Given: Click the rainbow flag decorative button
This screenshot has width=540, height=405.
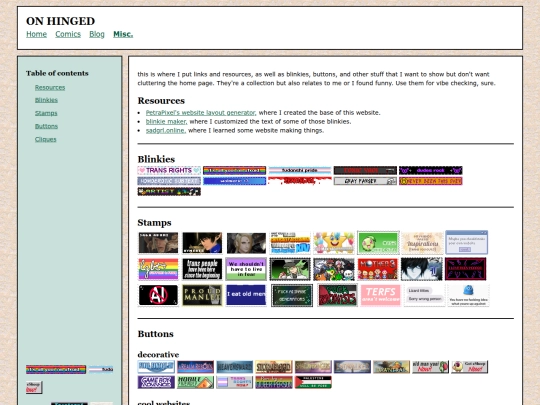Looking at the screenshot, I should [274, 382].
